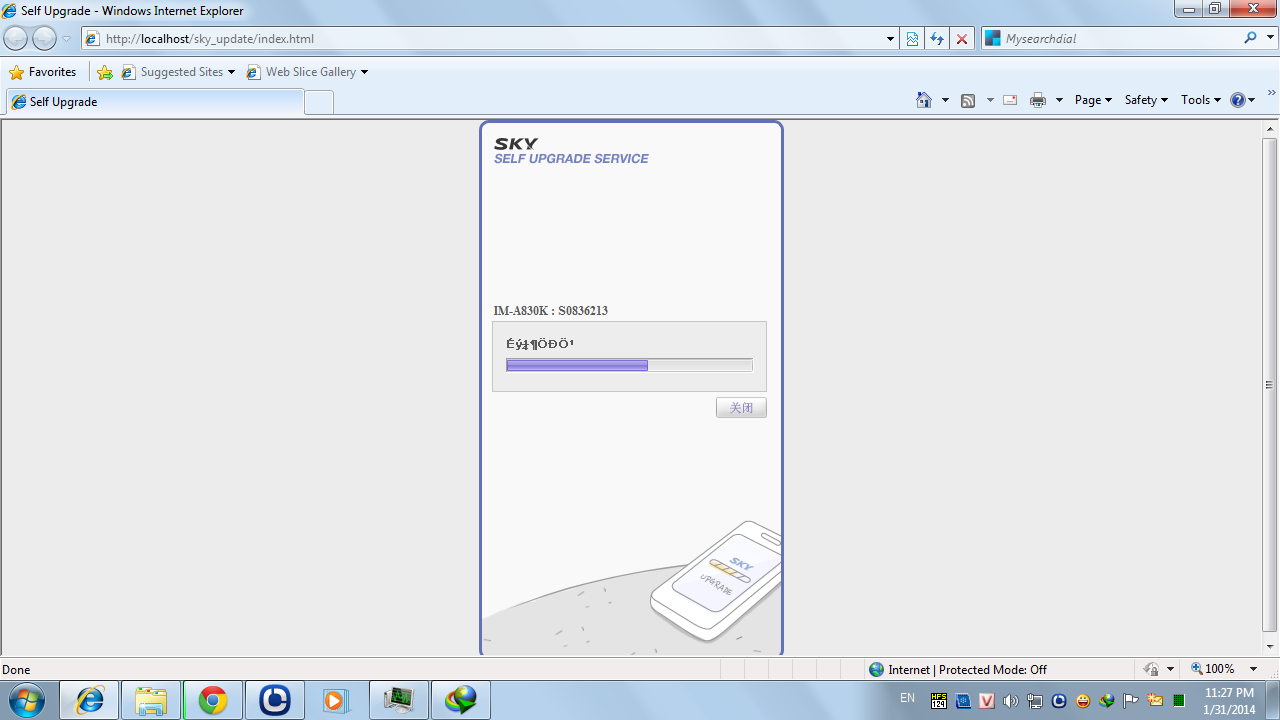The image size is (1280, 720).
Task: Open the Page menu
Action: pos(1093,100)
